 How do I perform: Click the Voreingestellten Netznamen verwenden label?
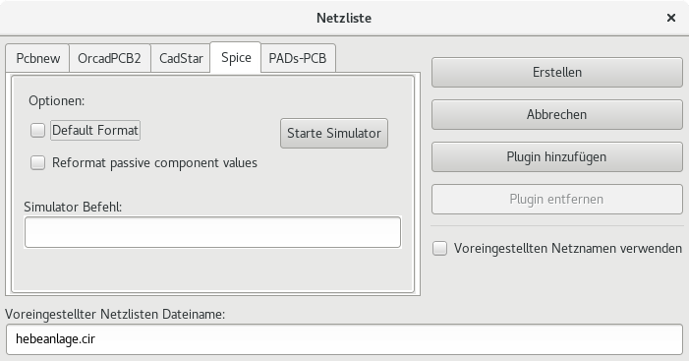tap(568, 249)
